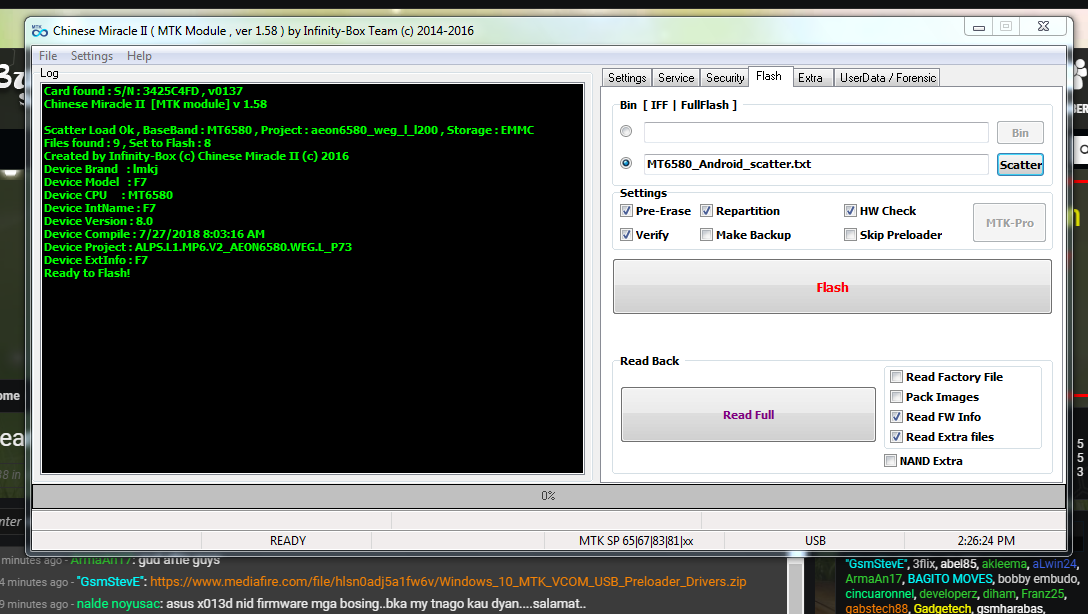Image resolution: width=1088 pixels, height=614 pixels.
Task: Click the Bin browse button
Action: point(1020,133)
